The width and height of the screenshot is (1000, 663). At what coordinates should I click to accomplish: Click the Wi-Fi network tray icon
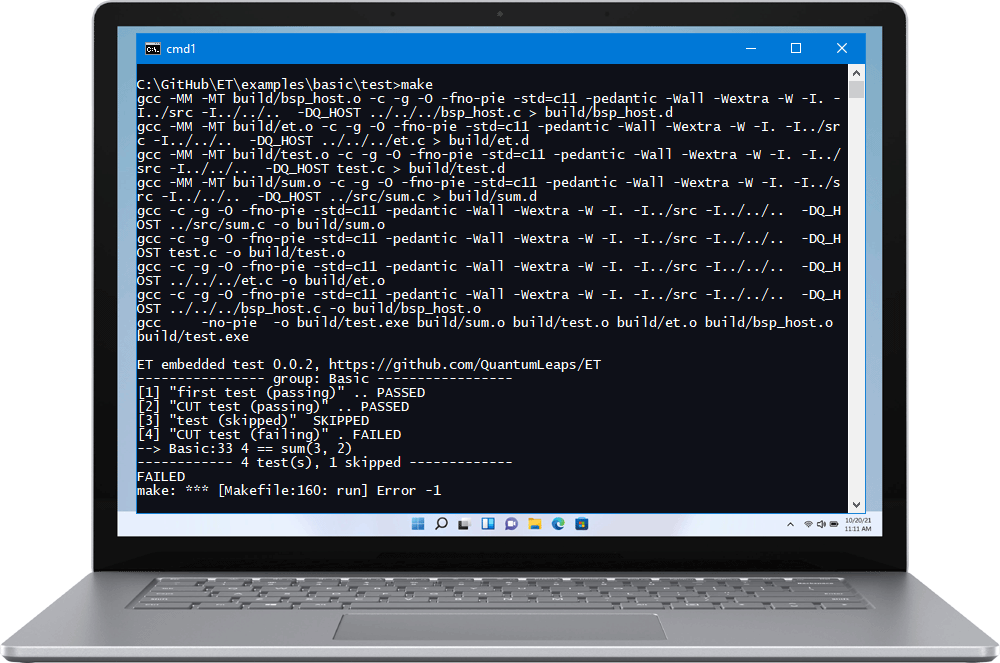(808, 524)
